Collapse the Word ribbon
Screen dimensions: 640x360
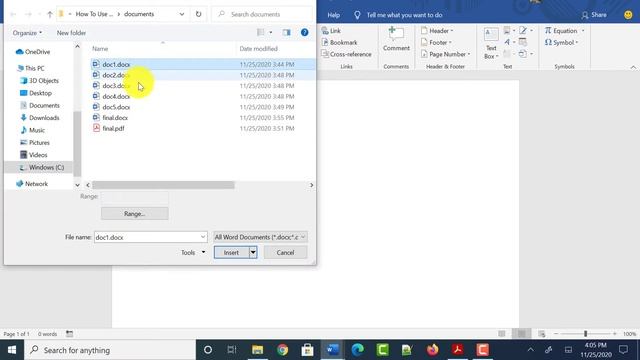633,67
